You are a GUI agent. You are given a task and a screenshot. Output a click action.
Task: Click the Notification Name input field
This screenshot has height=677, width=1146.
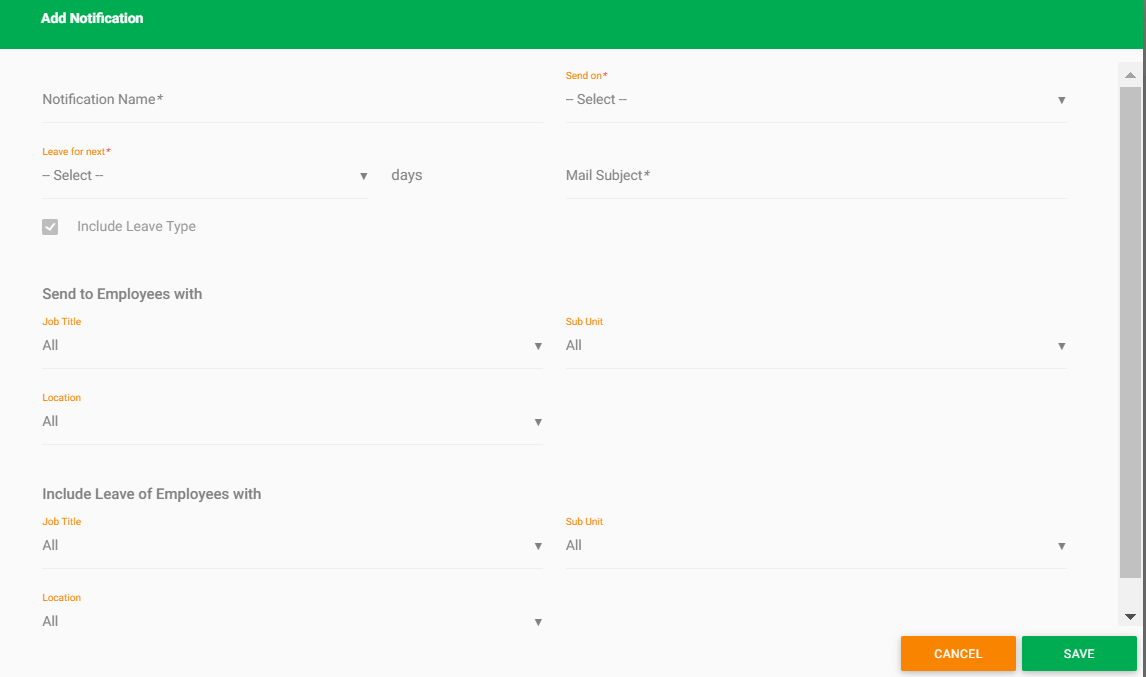point(292,100)
